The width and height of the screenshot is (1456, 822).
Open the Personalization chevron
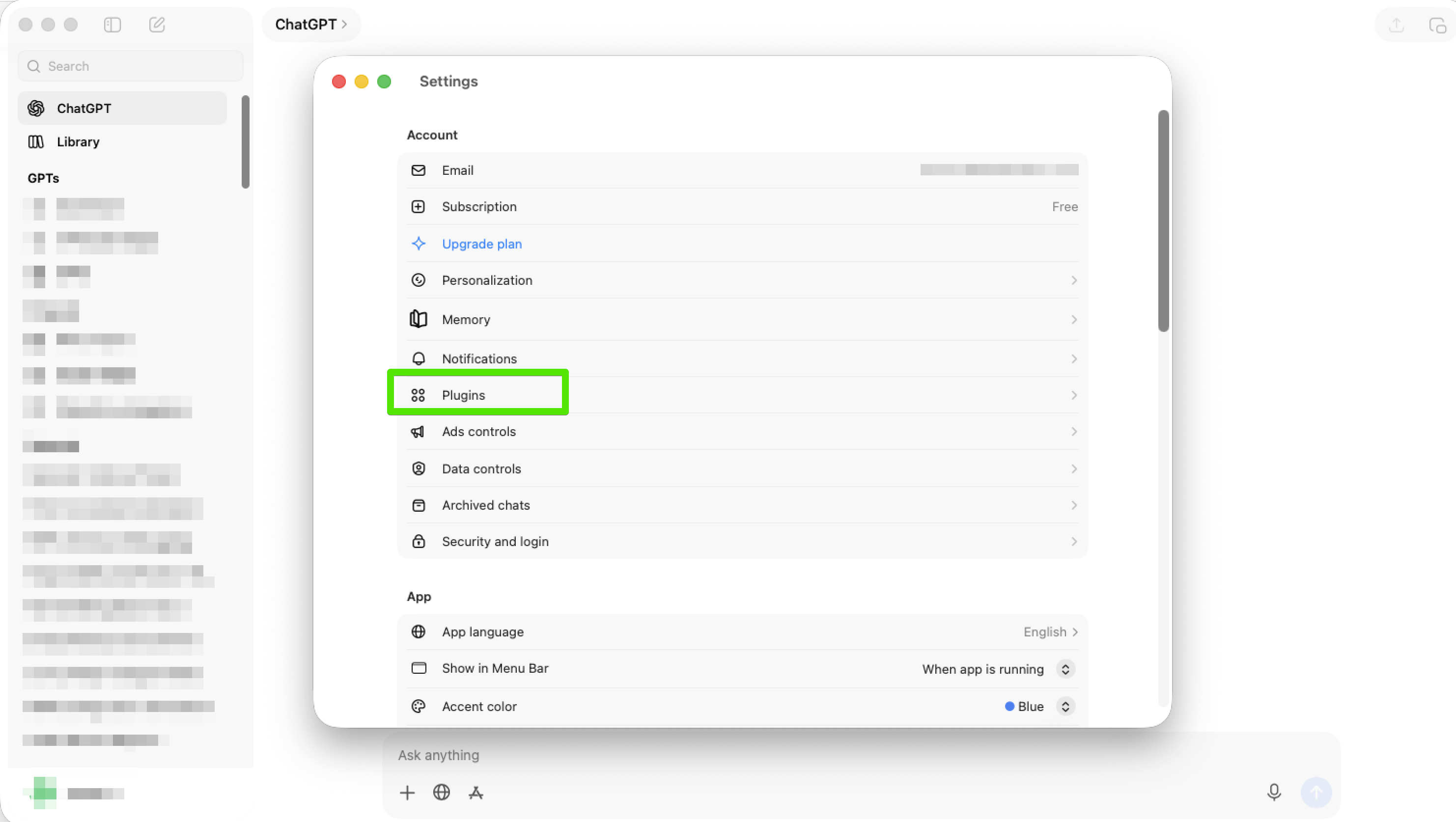[x=1074, y=280]
